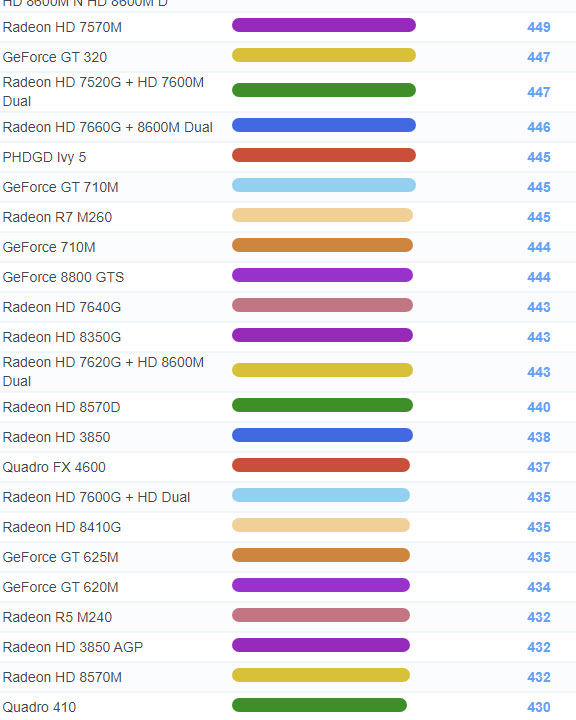This screenshot has width=576, height=720.
Task: Open 435 score for Radeon HD 7600G + HD Dual
Action: click(539, 497)
